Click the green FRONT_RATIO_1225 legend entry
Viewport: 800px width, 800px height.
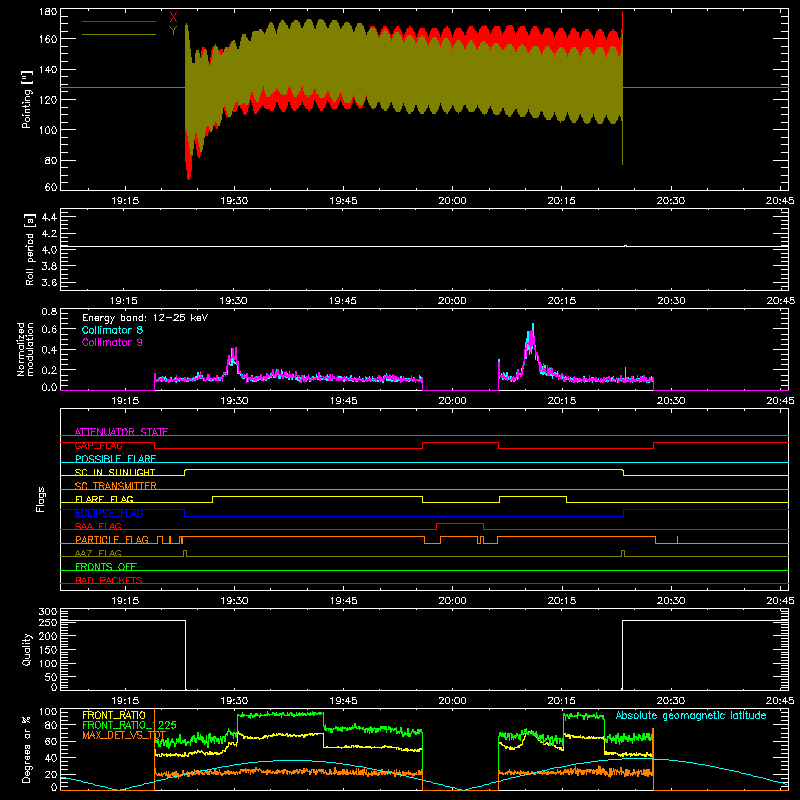[x=130, y=725]
